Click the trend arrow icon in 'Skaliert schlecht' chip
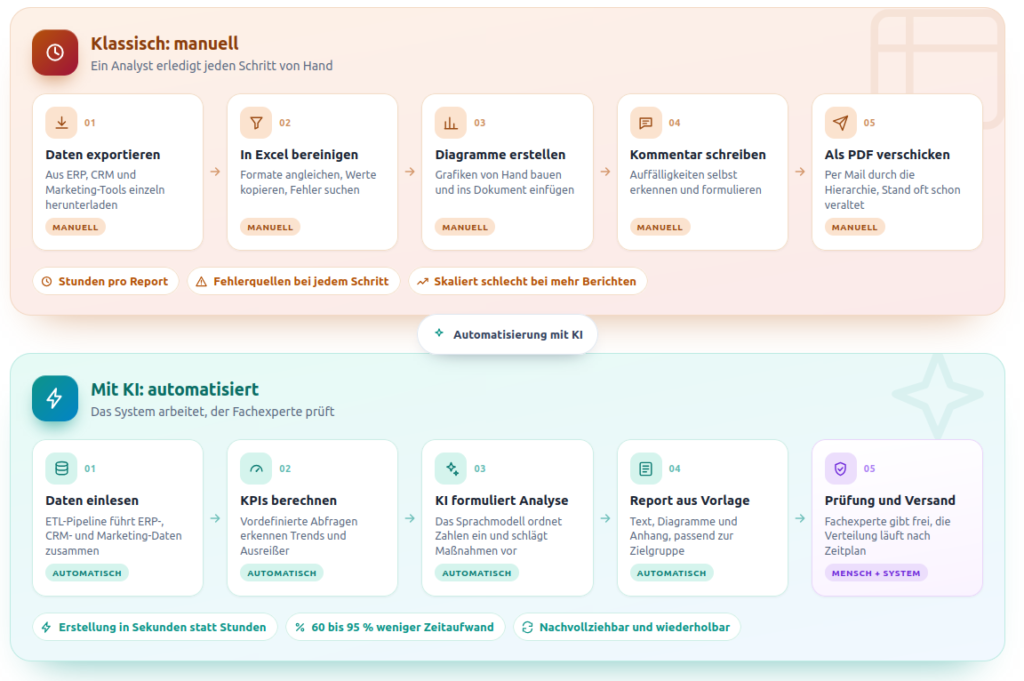The image size is (1024, 681). [x=423, y=281]
